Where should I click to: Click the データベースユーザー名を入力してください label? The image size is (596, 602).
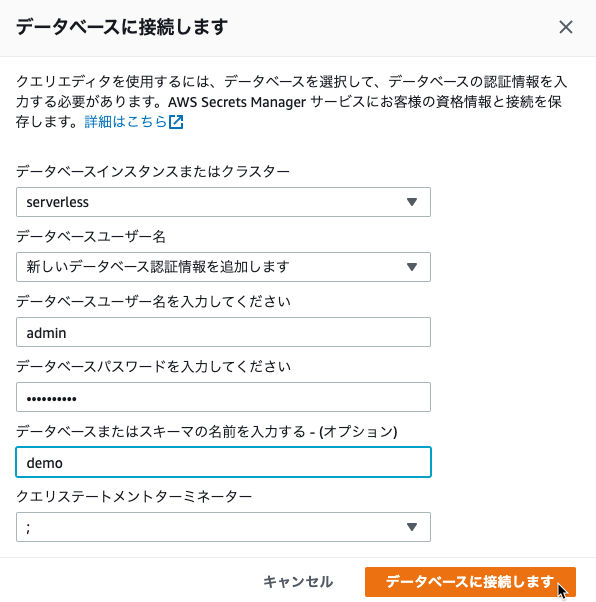[153, 301]
